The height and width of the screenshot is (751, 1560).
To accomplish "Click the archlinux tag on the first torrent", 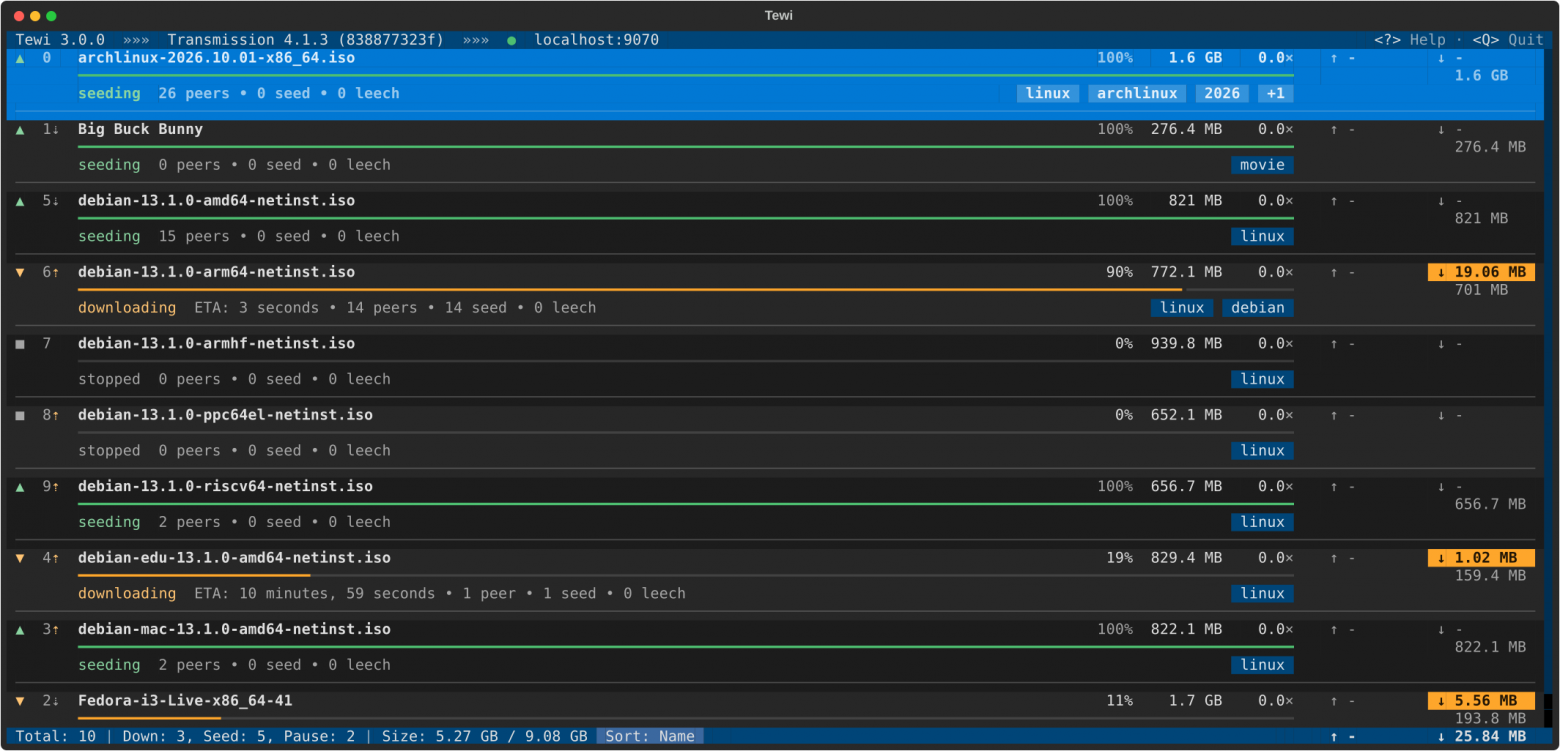I will (x=1137, y=93).
